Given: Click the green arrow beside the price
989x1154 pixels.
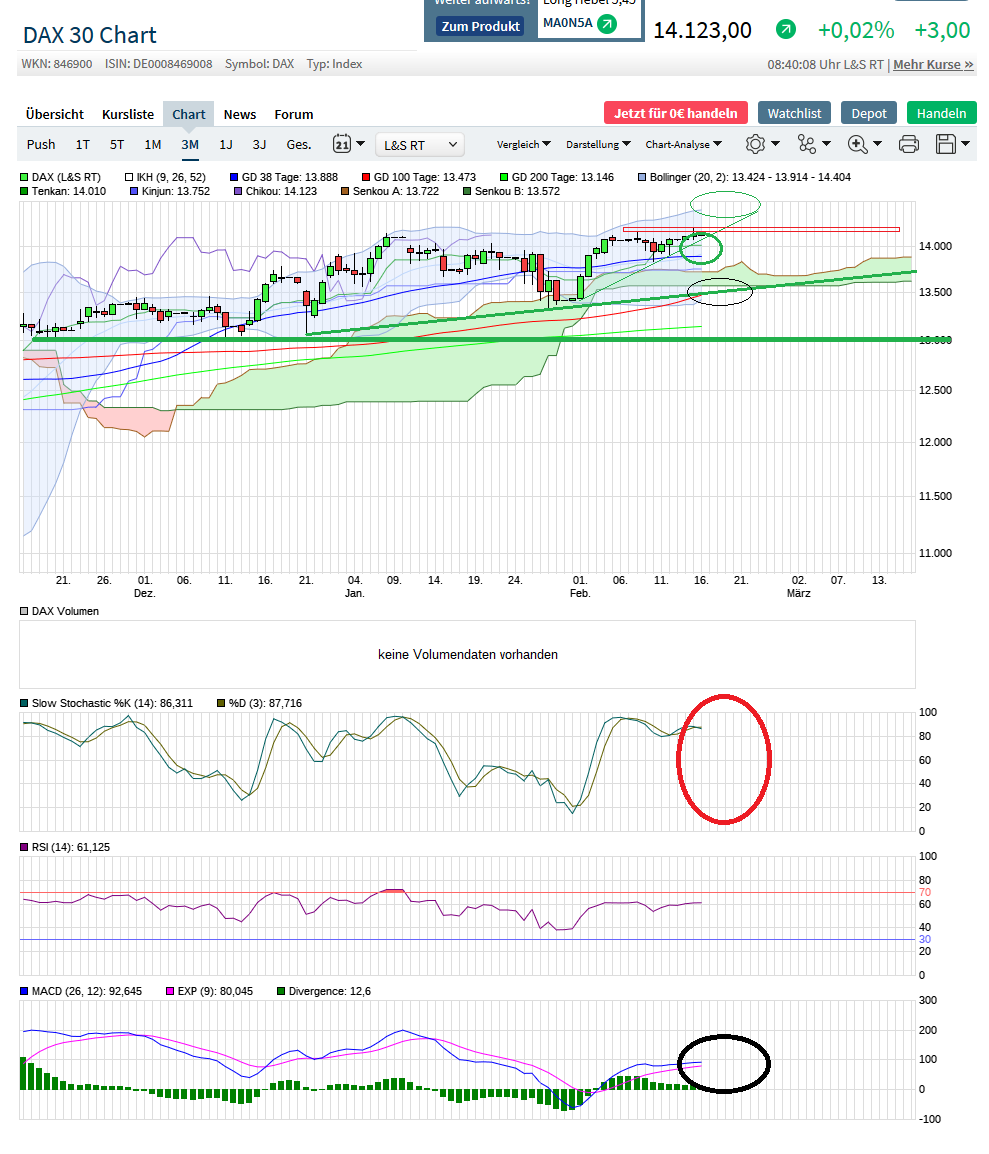Looking at the screenshot, I should coord(786,29).
